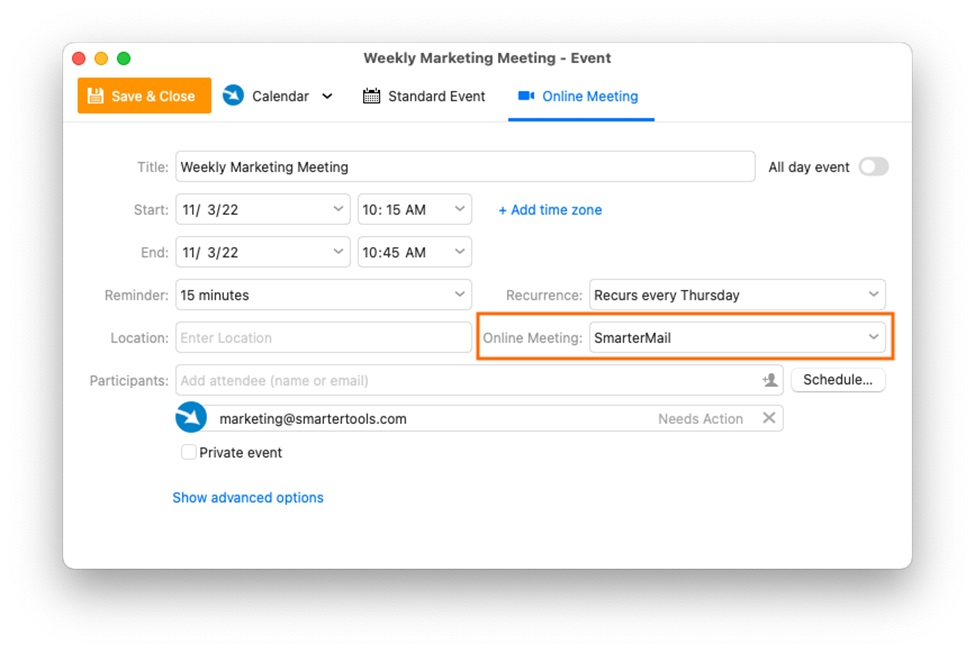Click the Schedule... button

coord(837,380)
